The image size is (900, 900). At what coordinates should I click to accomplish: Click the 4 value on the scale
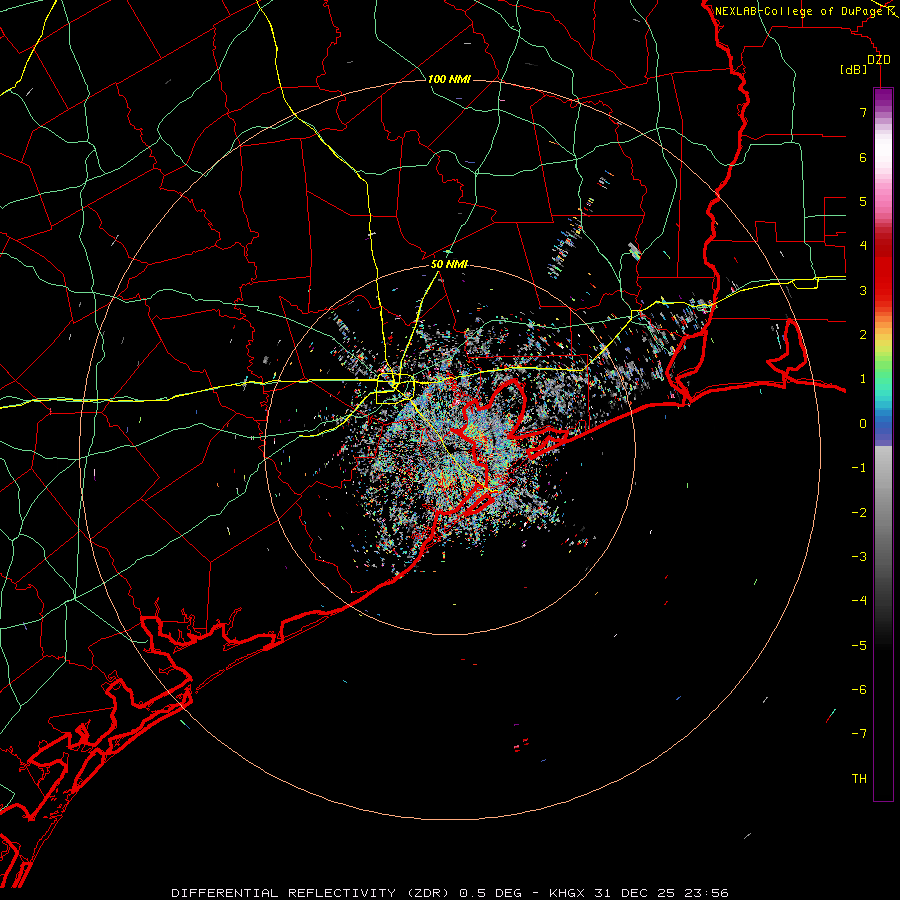point(863,246)
